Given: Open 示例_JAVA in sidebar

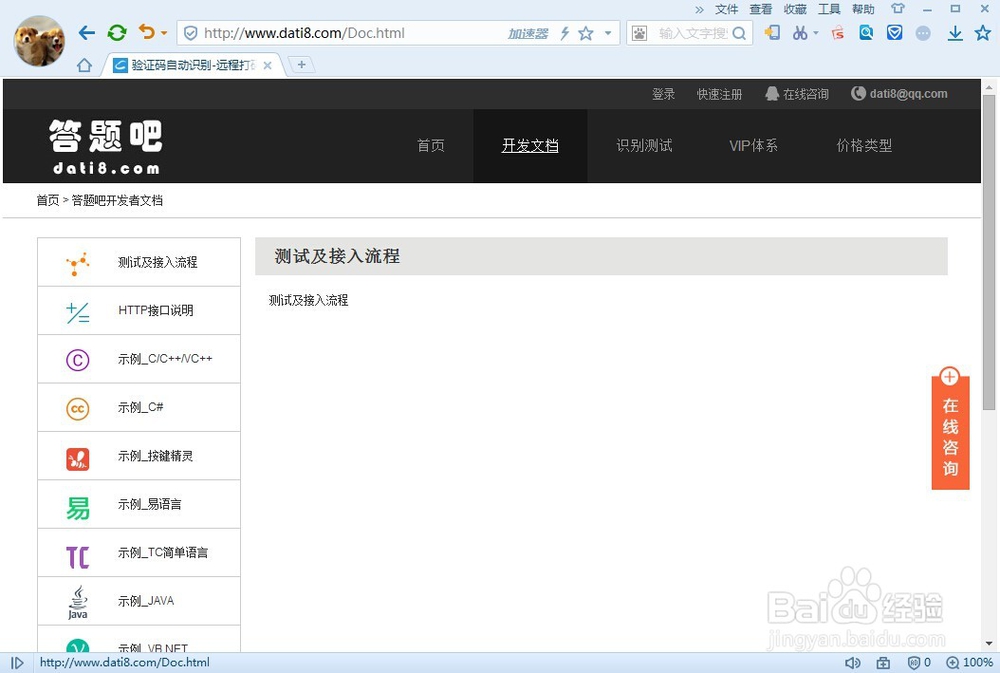Looking at the screenshot, I should coord(139,601).
